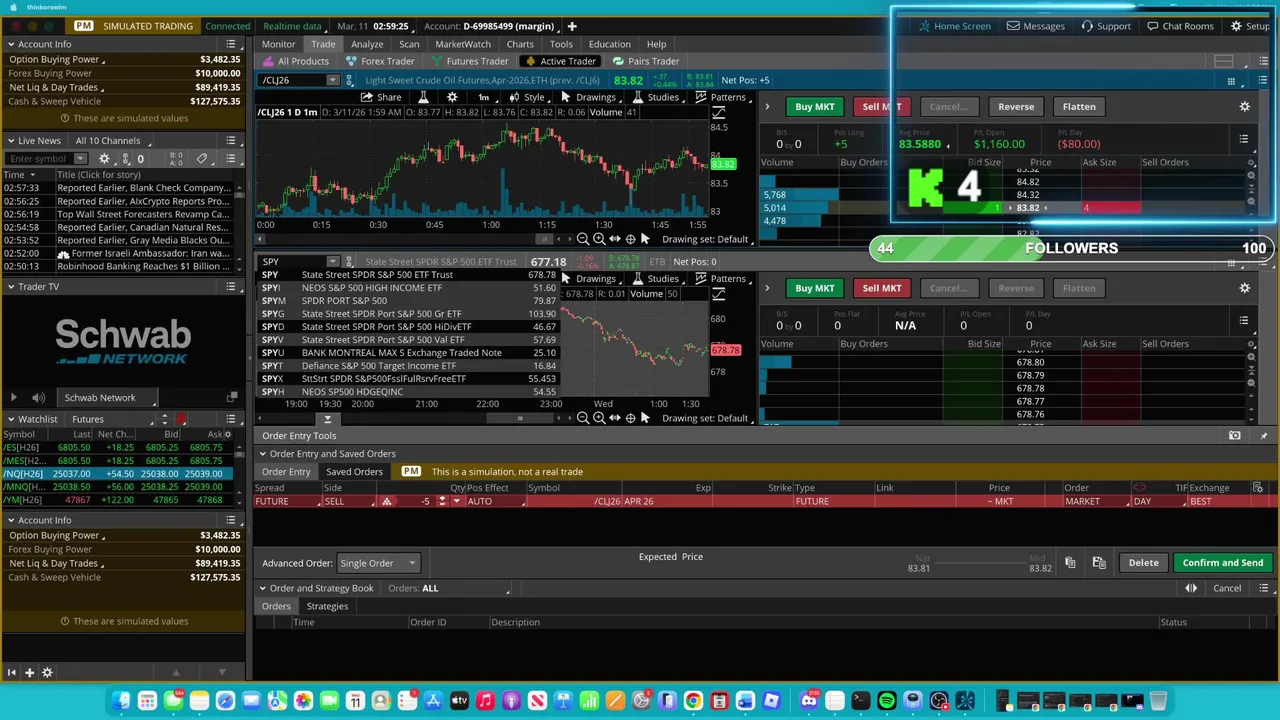Pin the Order Entry Tools panel

(1263, 435)
